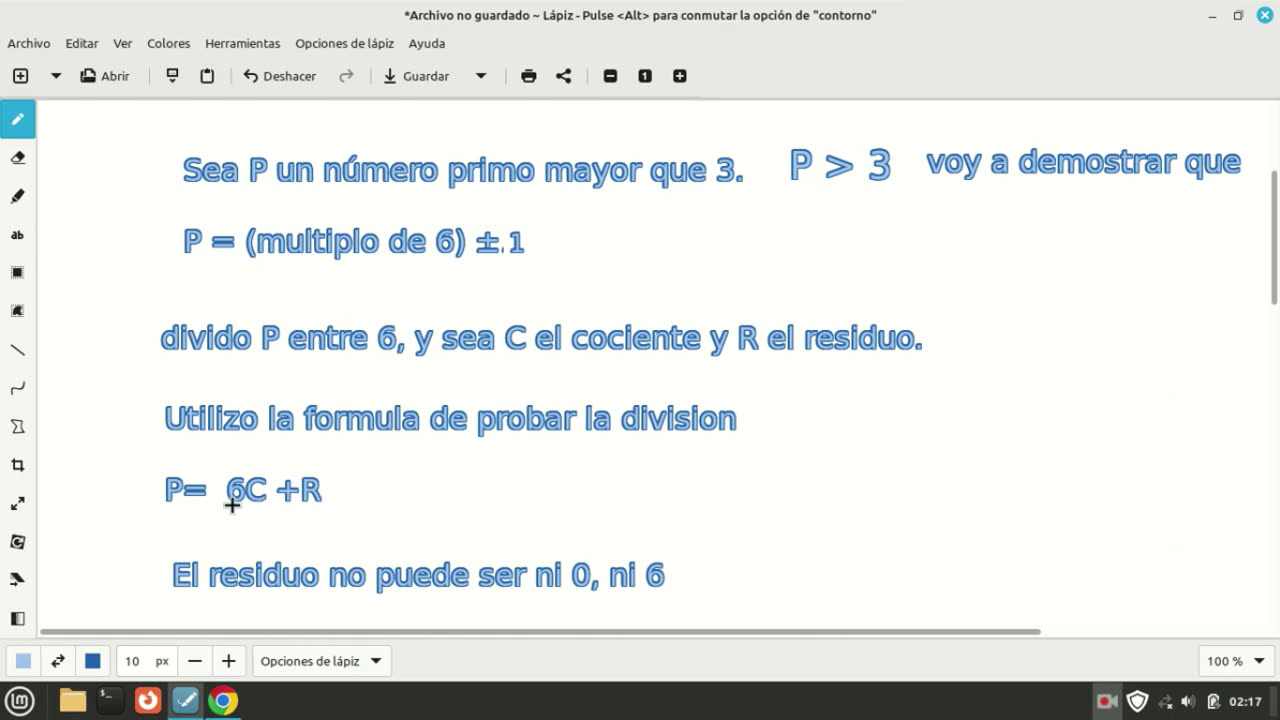Click the horizontal scrollbar handle
The image size is (1280, 720).
(x=540, y=632)
